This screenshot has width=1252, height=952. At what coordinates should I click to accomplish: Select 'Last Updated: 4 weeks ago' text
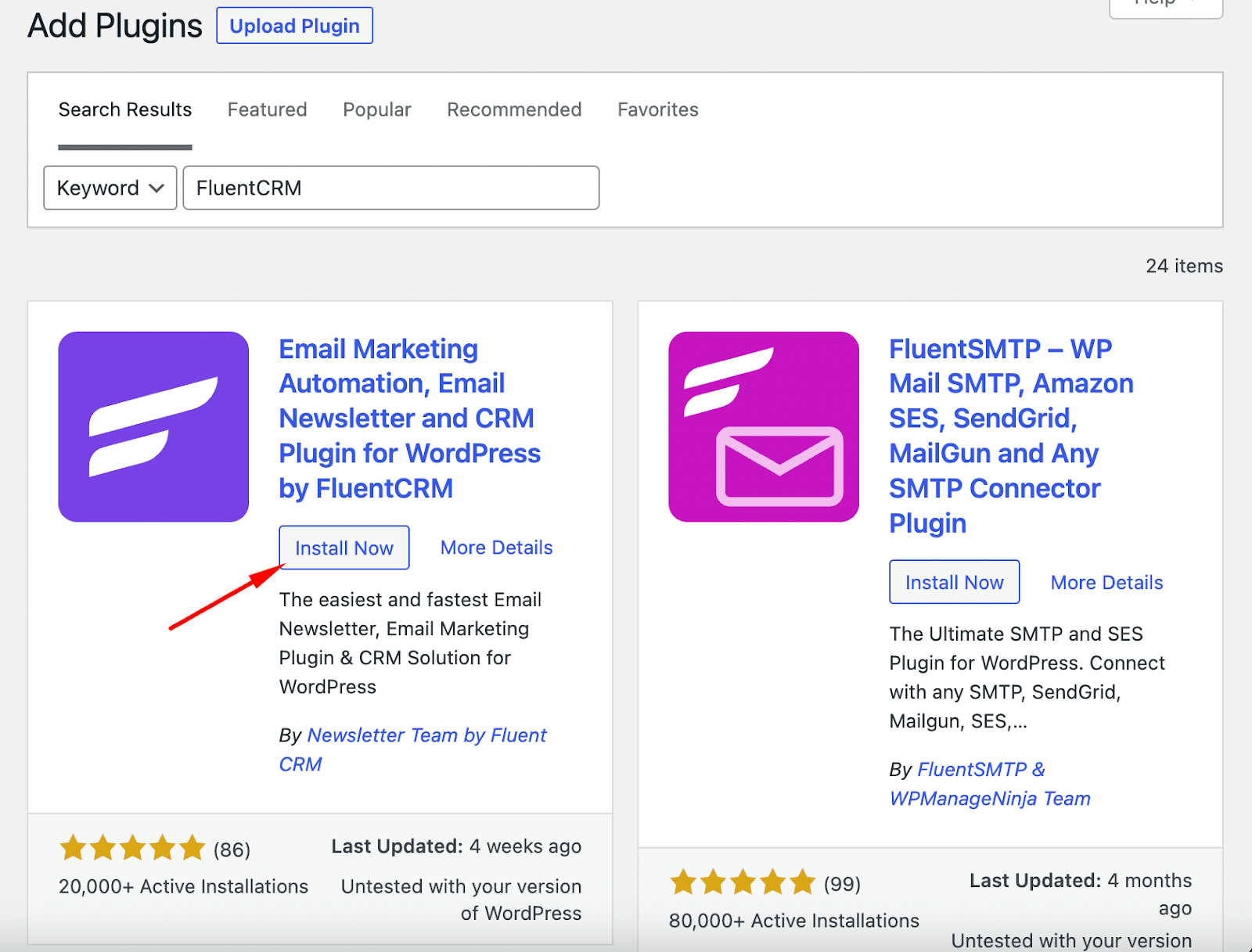tap(456, 846)
